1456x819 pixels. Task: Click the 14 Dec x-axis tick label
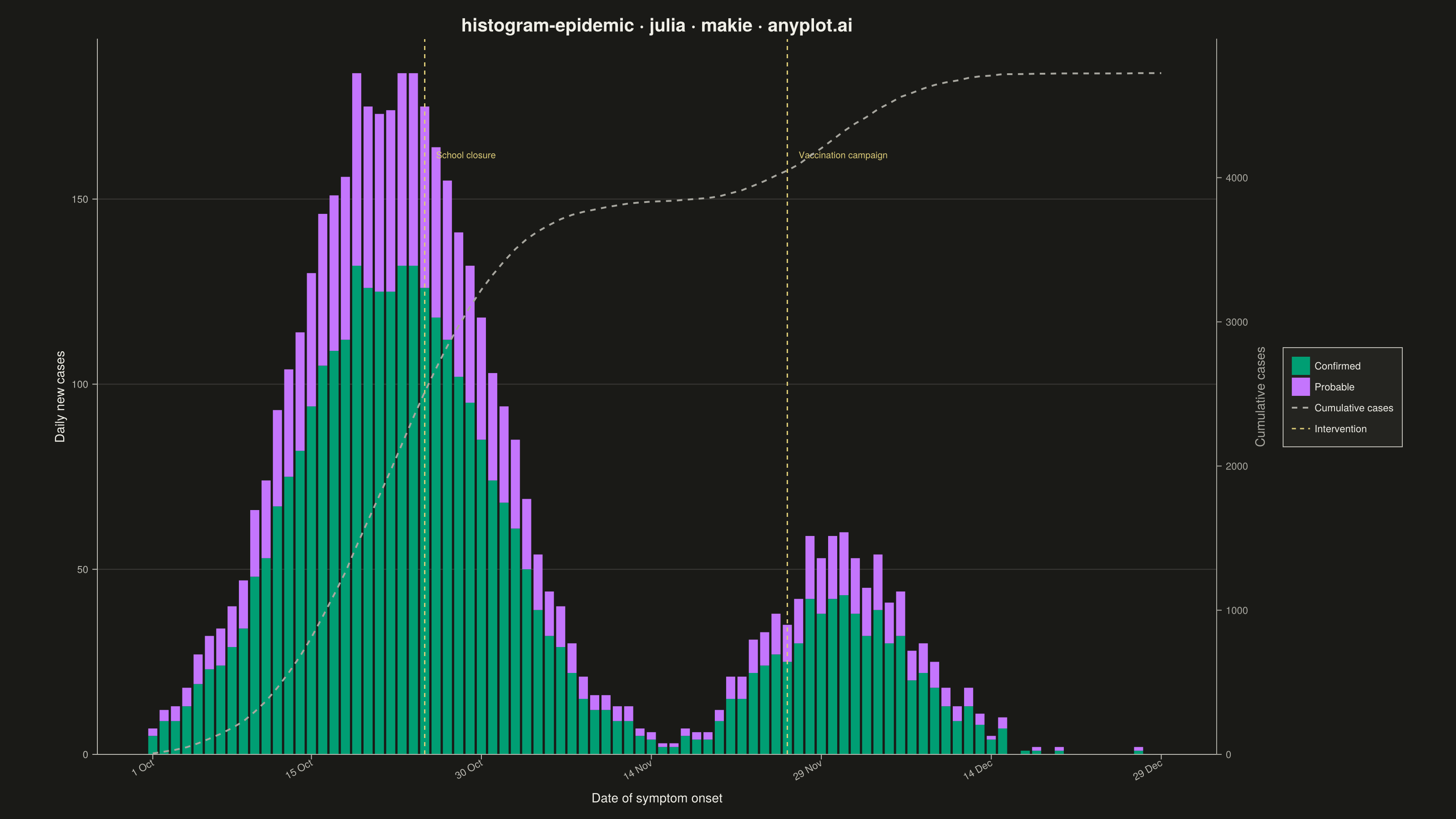tap(978, 770)
